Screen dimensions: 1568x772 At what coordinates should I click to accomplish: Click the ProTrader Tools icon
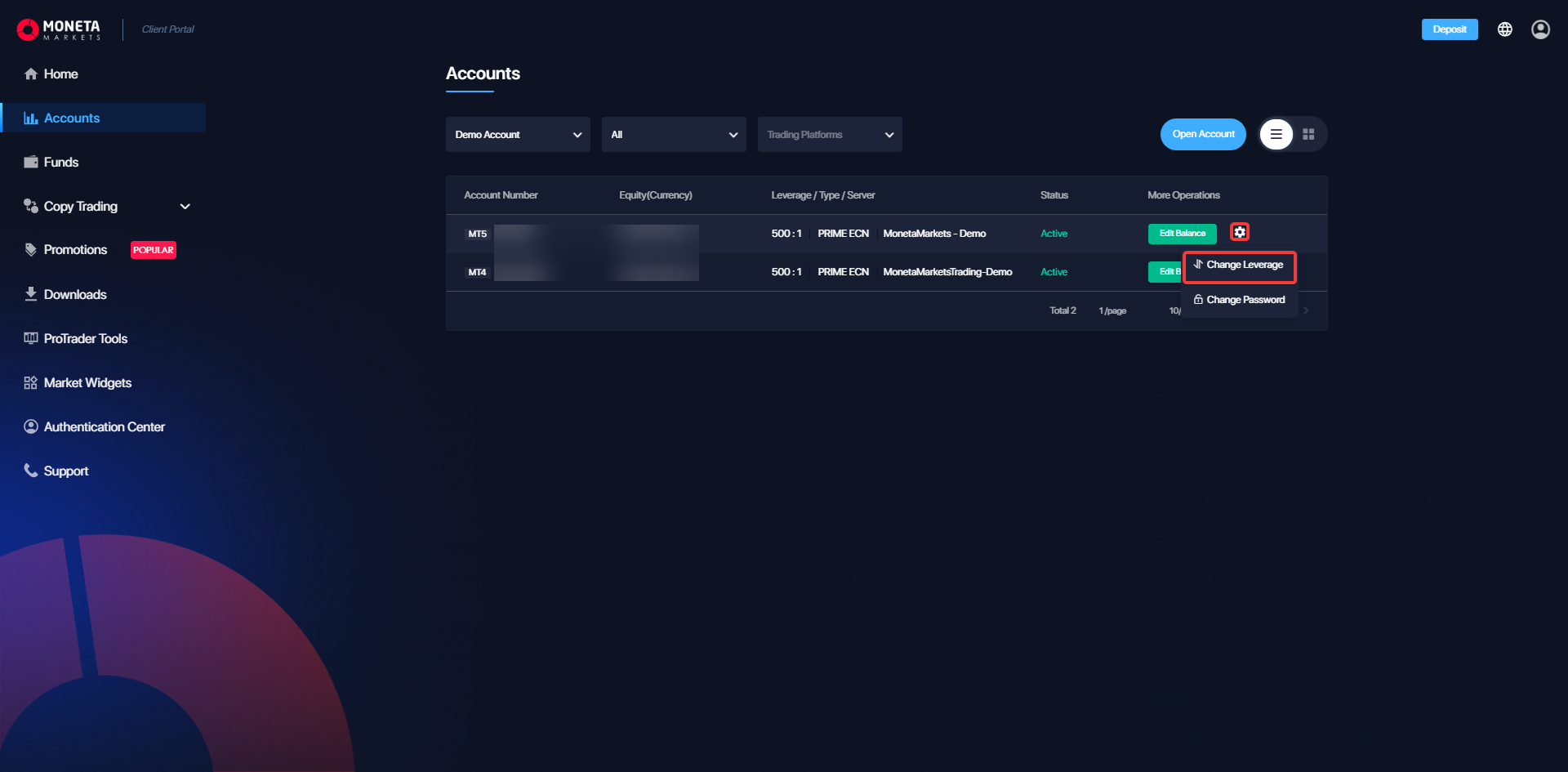click(x=31, y=338)
